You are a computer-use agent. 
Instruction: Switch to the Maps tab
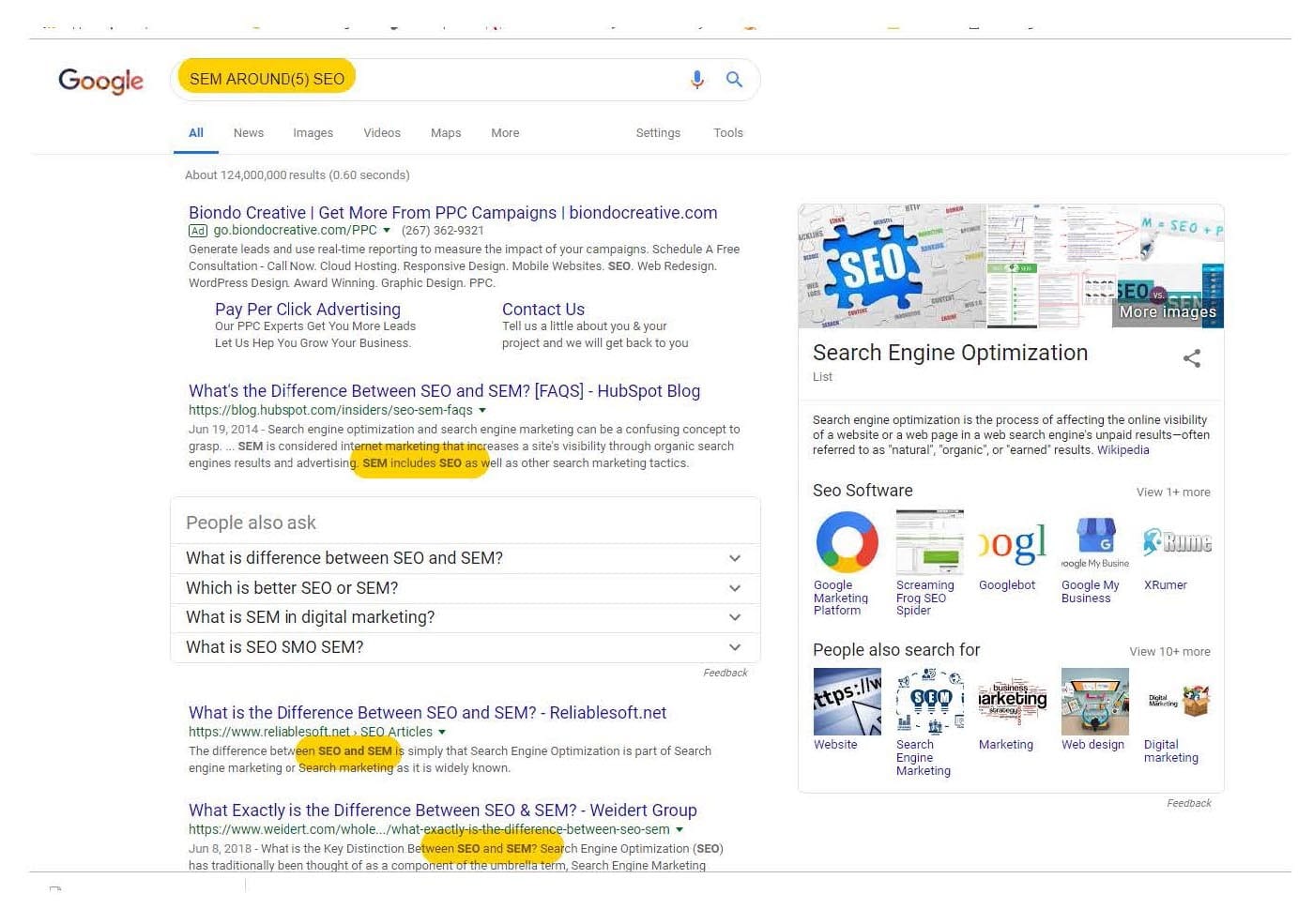tap(446, 133)
